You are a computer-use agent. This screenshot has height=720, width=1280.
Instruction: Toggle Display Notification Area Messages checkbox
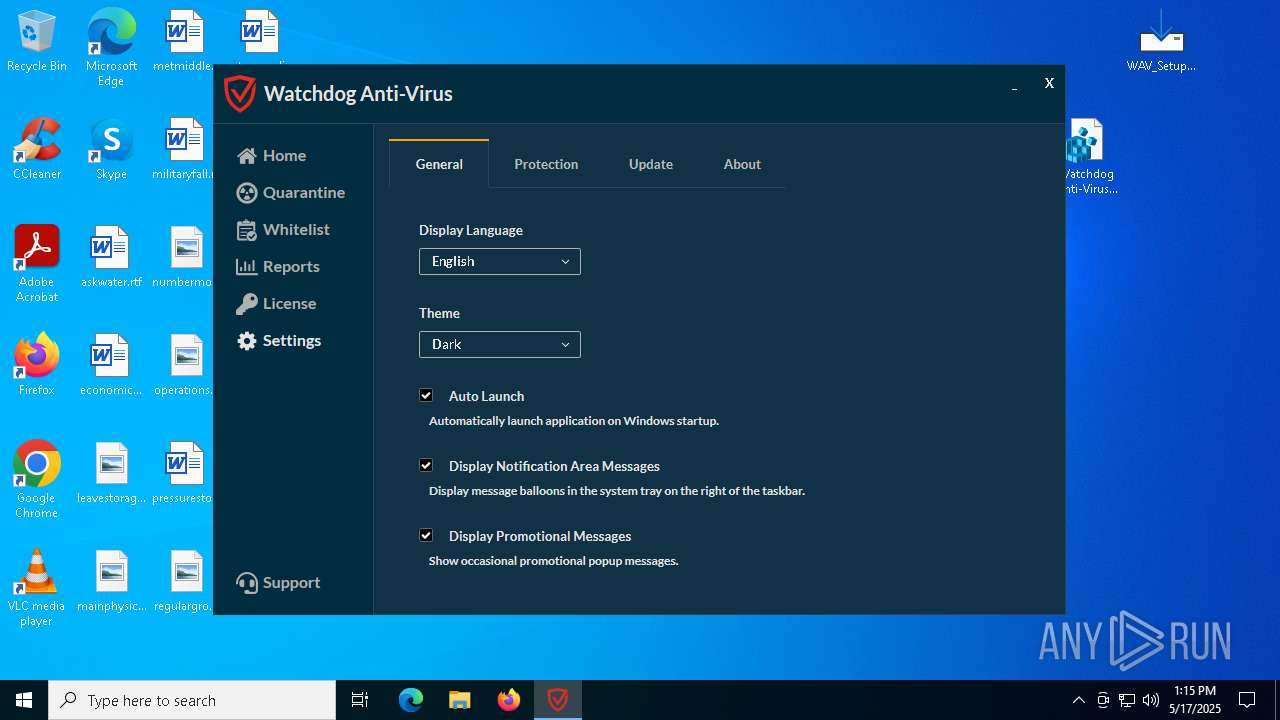[x=426, y=466]
